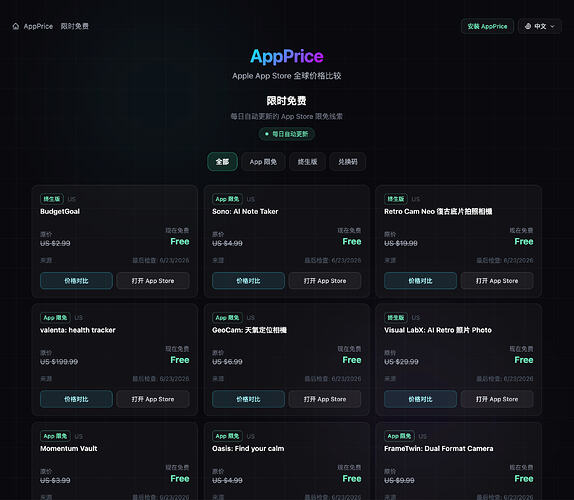Expand the 中文 language dropdown chevron

pyautogui.click(x=552, y=26)
